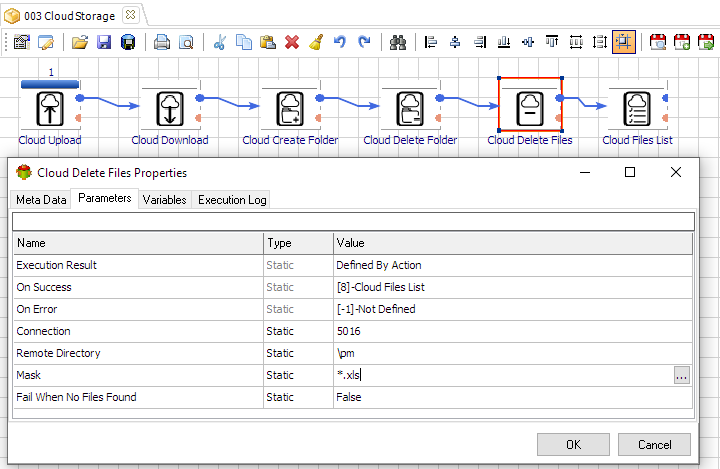Select the Cloud Delete Folder node
The width and height of the screenshot is (720, 469).
[x=410, y=109]
